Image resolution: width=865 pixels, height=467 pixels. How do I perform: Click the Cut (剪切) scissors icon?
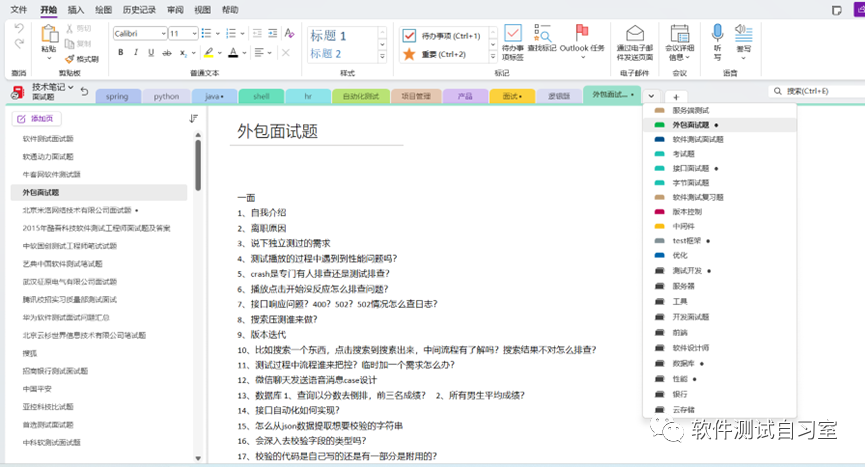[70, 29]
